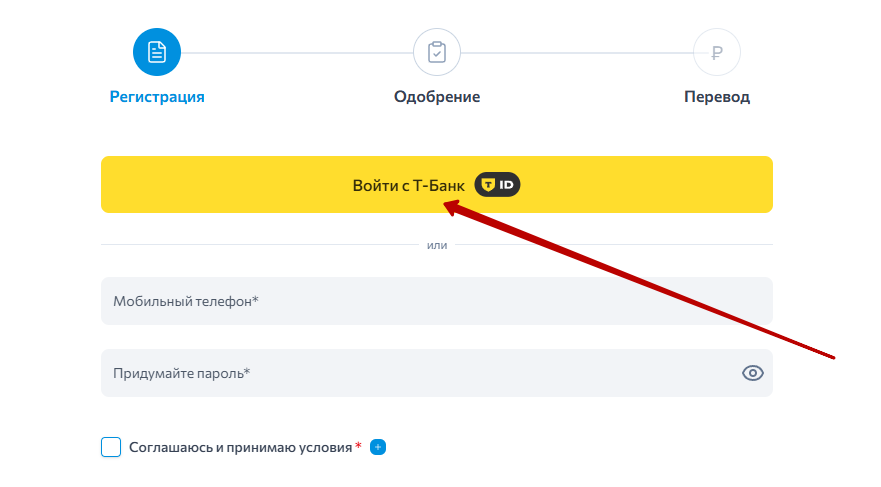Click the red asterisk after условия
Screen dimensions: 881x487
359,446
